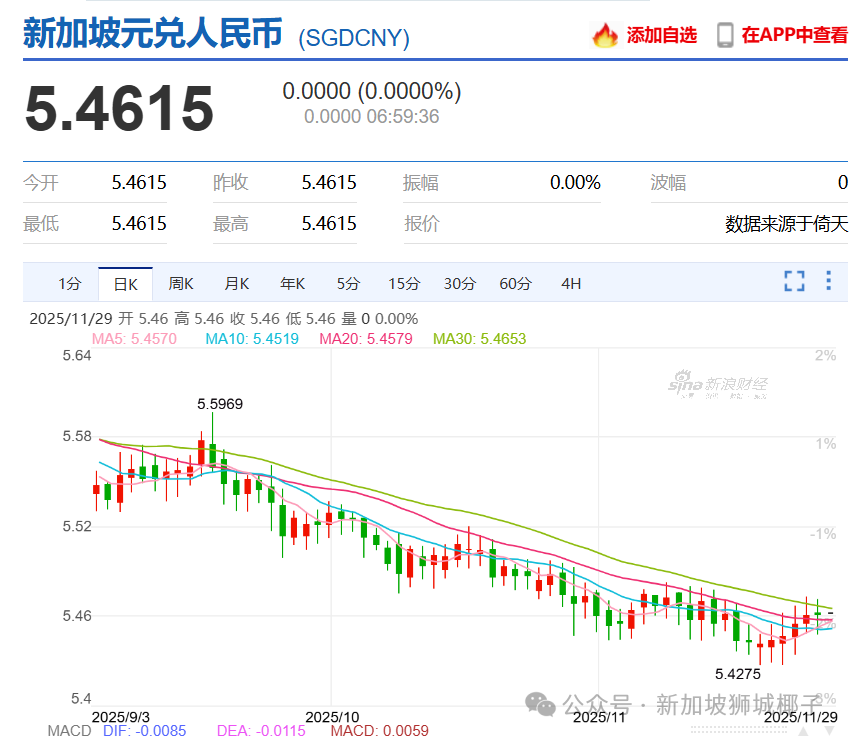850x739 pixels.
Task: Switch to the 周K weekly tab
Action: tap(181, 284)
